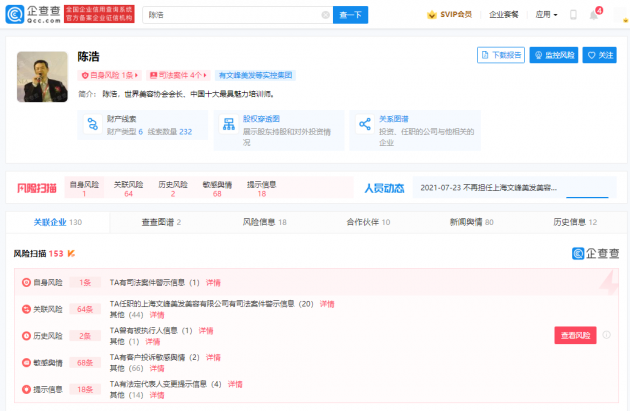Select 自身风险 1 in risk scan bar
Screen dimensions: 630x411
point(84,188)
